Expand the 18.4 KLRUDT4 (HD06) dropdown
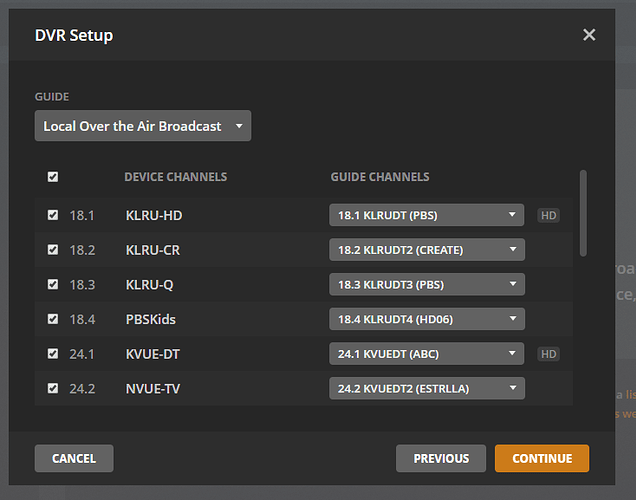Screen dimensions: 636x500 (x=427, y=319)
